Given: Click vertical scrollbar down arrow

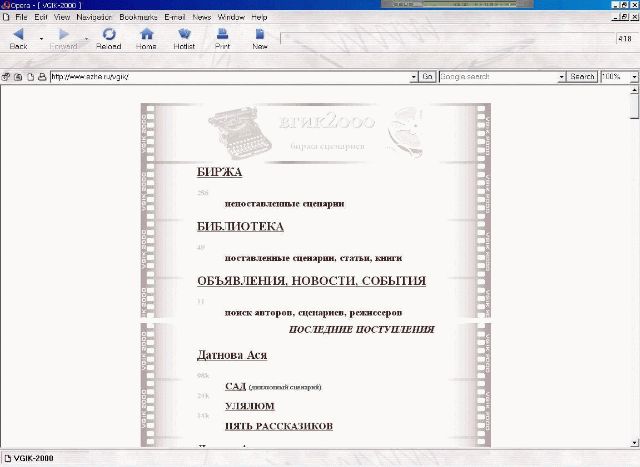Looking at the screenshot, I should tap(634, 443).
